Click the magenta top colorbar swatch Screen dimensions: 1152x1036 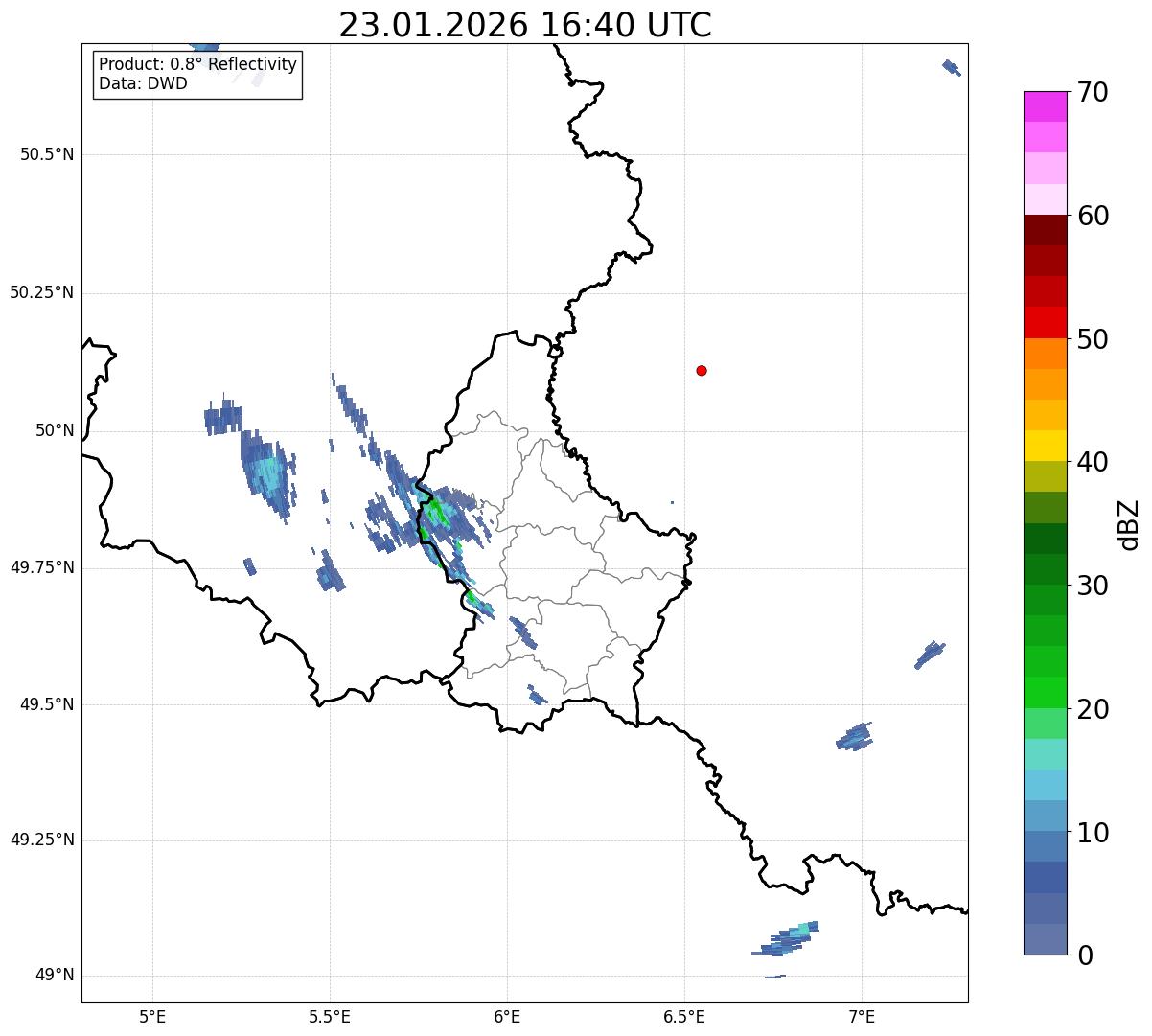coord(1045,106)
